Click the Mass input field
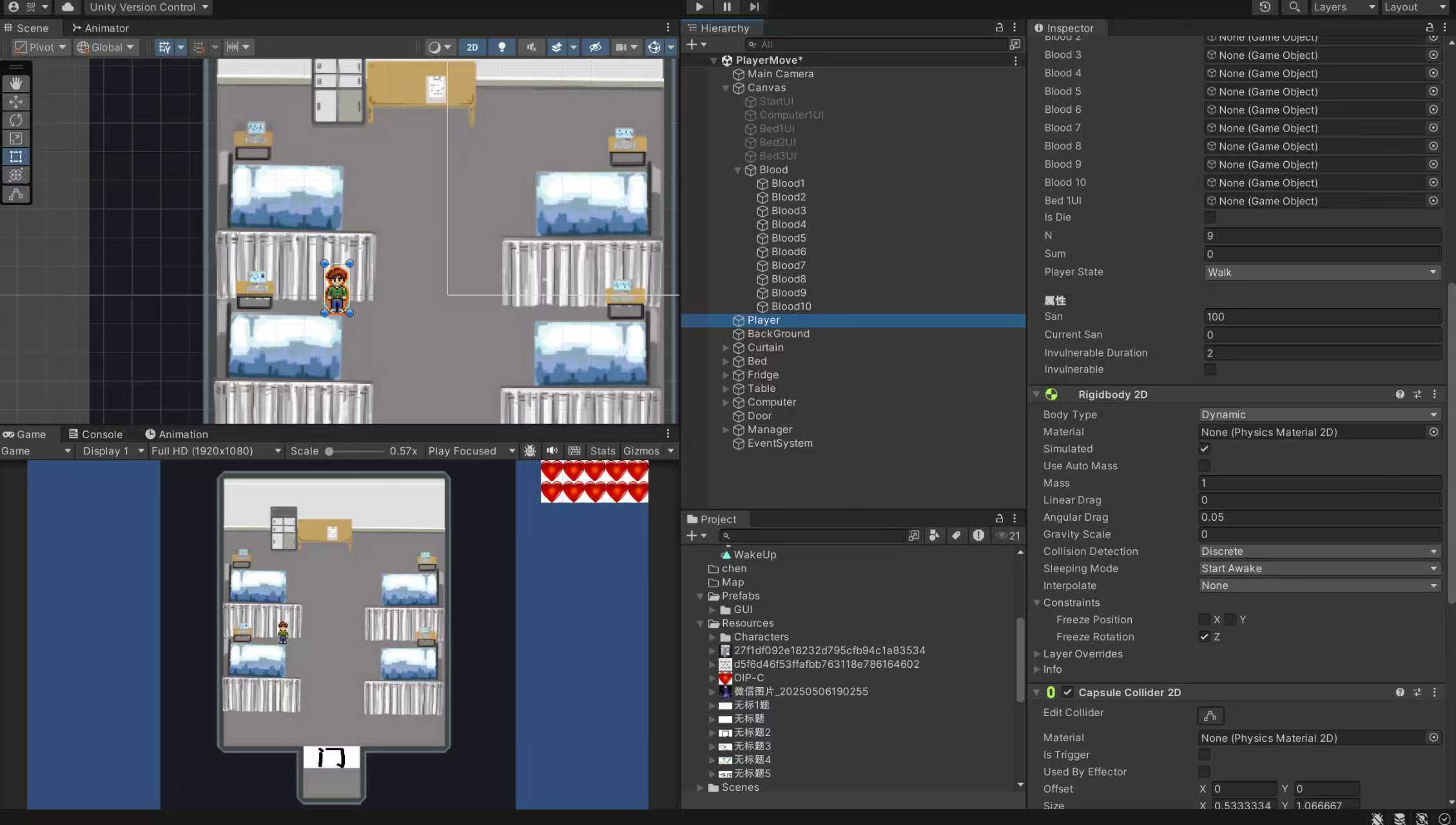Image resolution: width=1456 pixels, height=825 pixels. click(1319, 483)
